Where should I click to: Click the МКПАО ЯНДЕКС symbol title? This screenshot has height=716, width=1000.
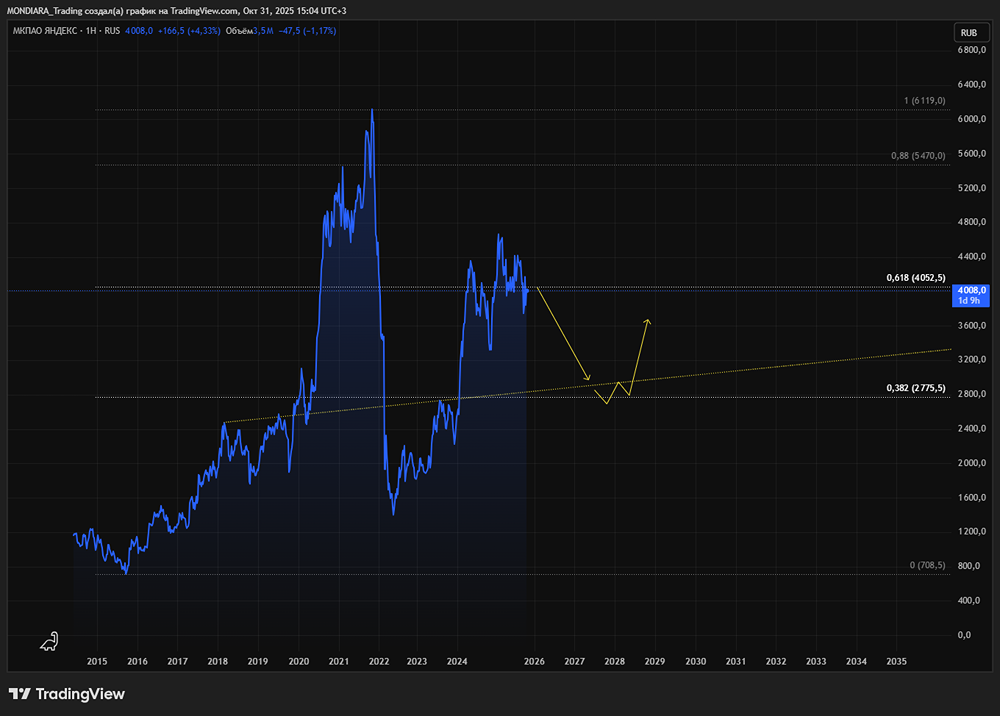45,31
